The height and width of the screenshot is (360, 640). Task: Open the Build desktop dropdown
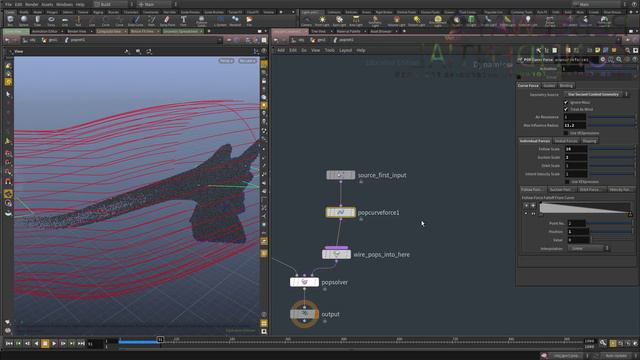pyautogui.click(x=113, y=4)
